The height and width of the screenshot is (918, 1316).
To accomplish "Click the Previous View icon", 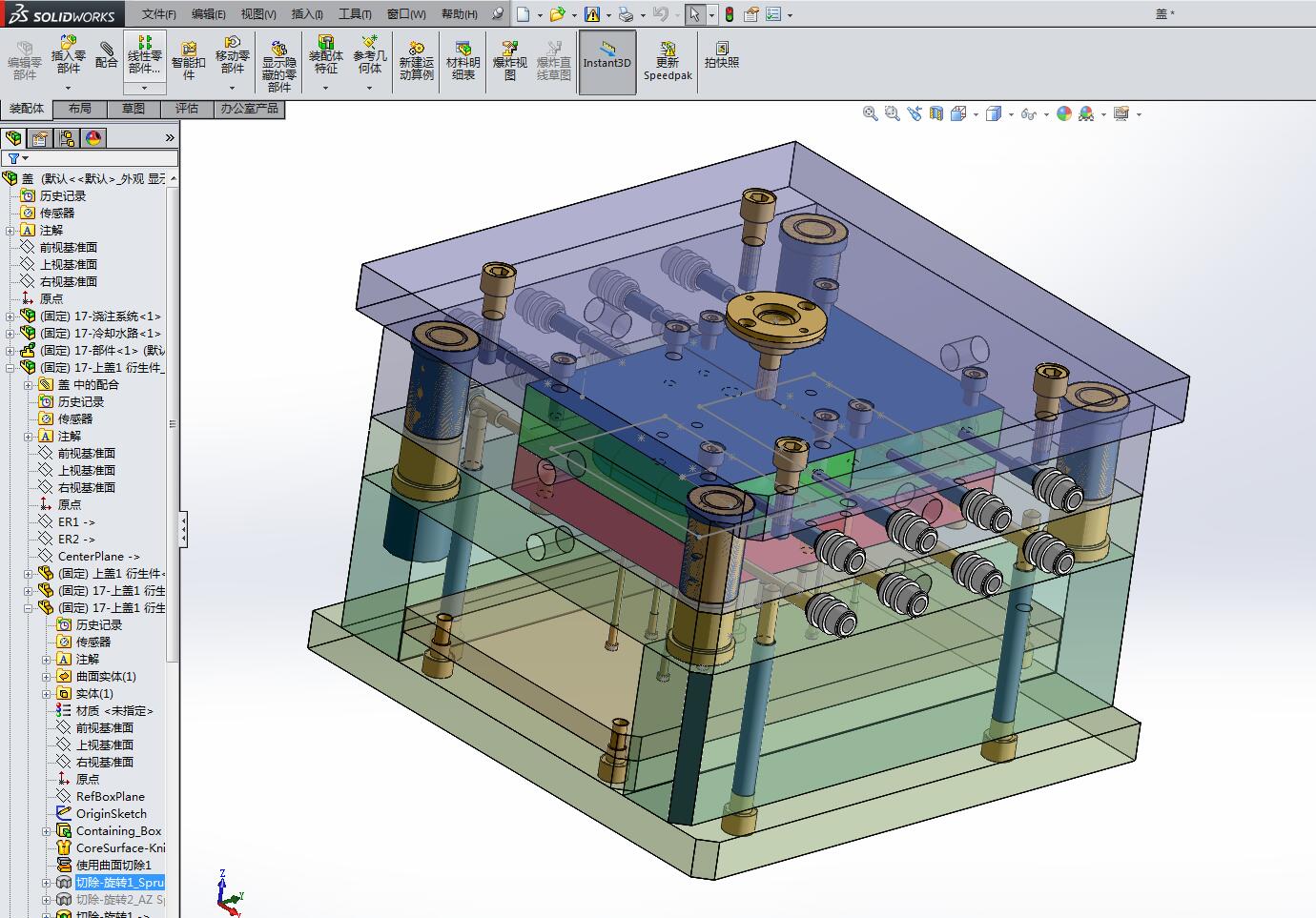I will tap(915, 113).
